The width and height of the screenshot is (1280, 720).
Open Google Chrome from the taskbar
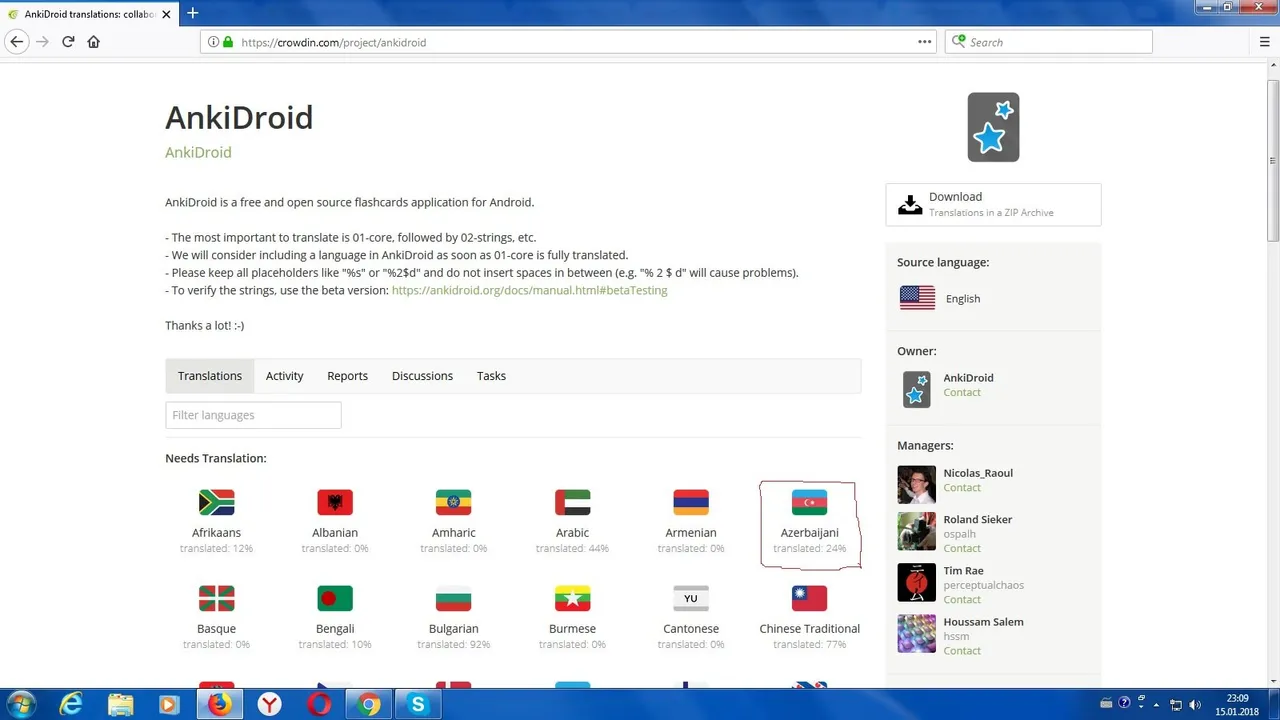pyautogui.click(x=369, y=704)
